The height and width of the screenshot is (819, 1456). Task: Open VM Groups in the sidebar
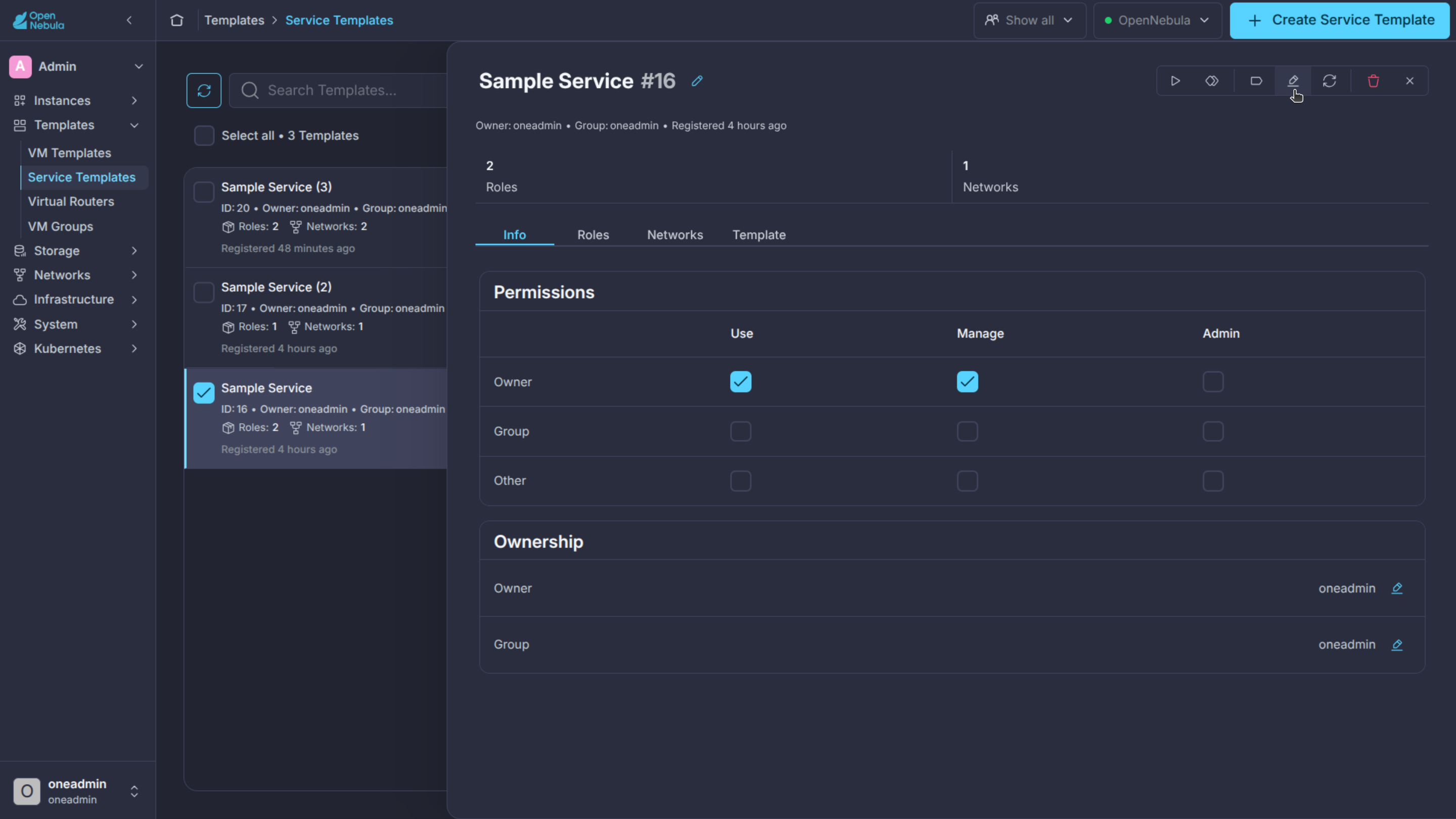pyautogui.click(x=61, y=226)
